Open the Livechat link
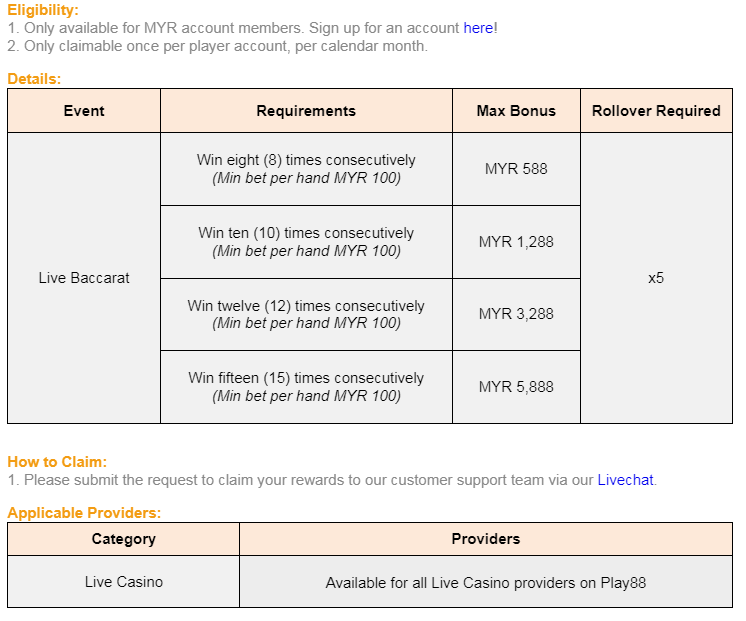 pos(625,480)
